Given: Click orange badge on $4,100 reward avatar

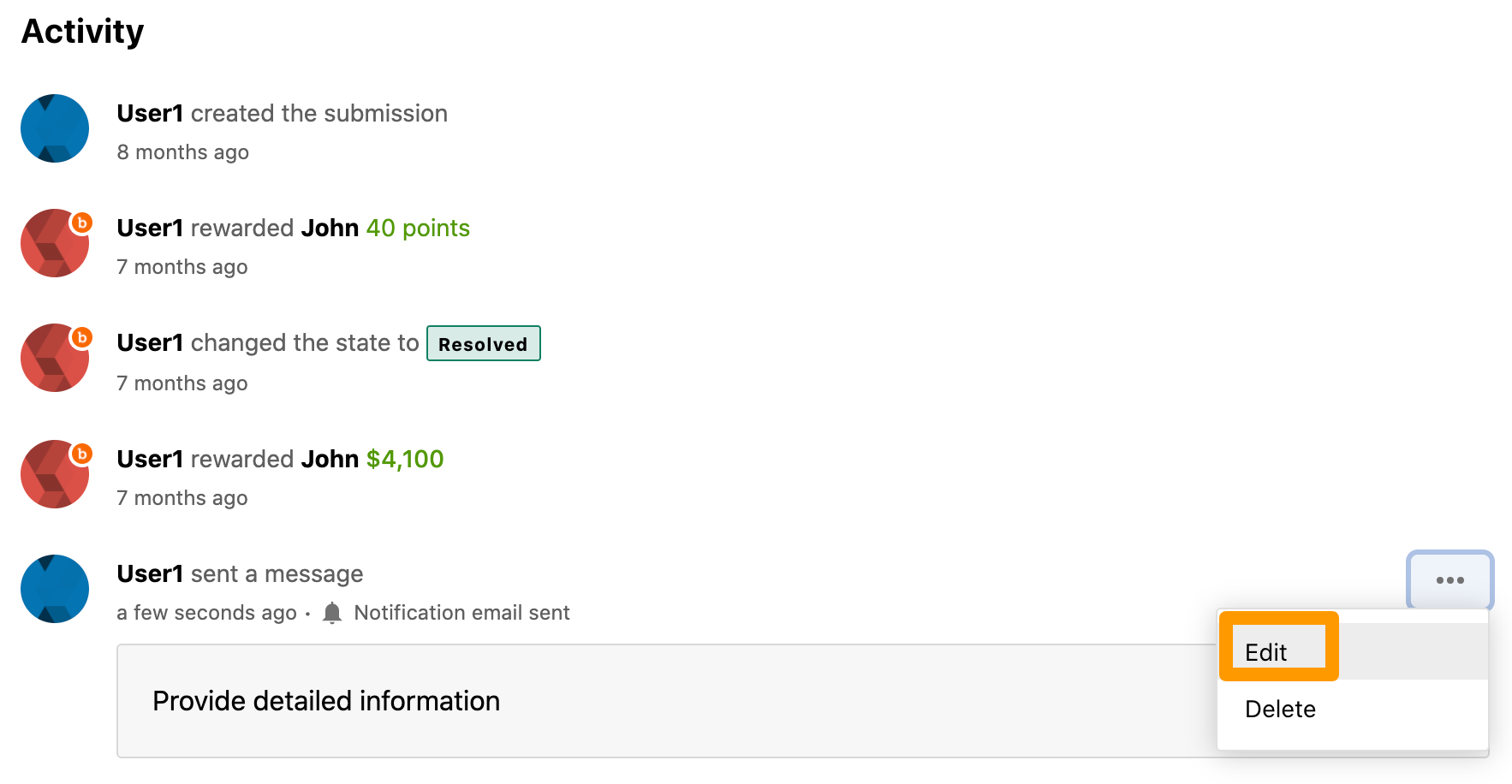Looking at the screenshot, I should 81,454.
